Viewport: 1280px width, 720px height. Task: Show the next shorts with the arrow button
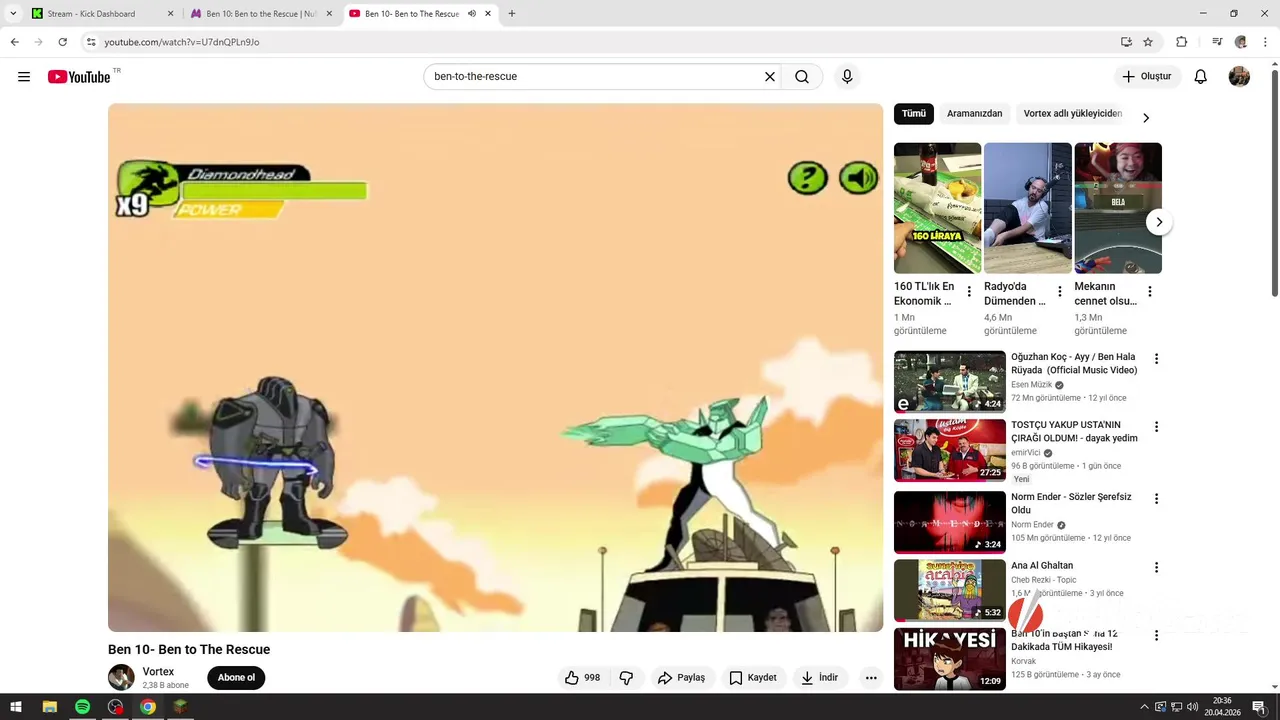[x=1158, y=222]
